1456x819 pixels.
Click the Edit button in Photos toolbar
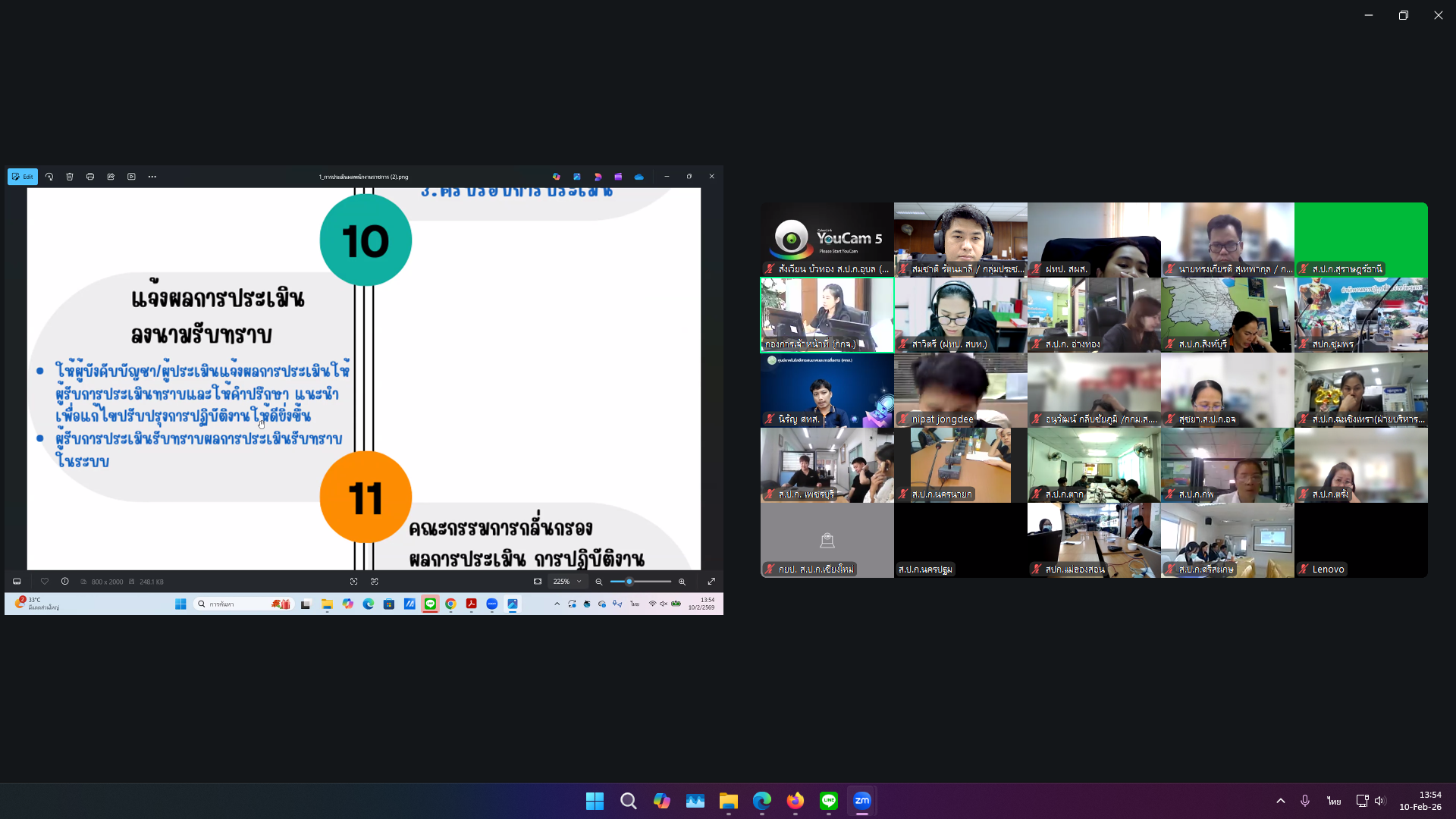[x=23, y=177]
